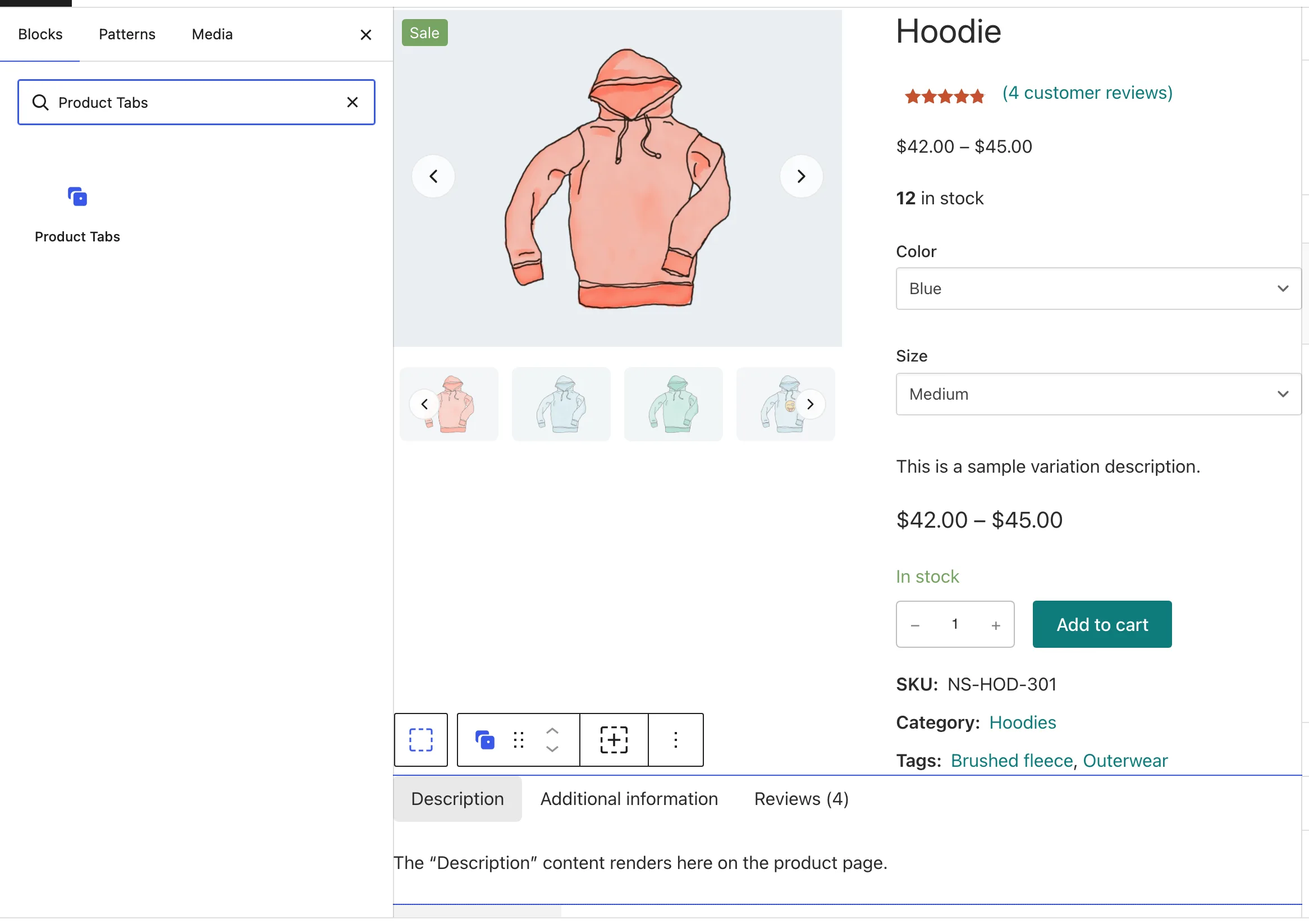Viewport: 1309px width, 924px height.
Task: Open the Size dropdown showing Medium
Action: pos(1098,395)
